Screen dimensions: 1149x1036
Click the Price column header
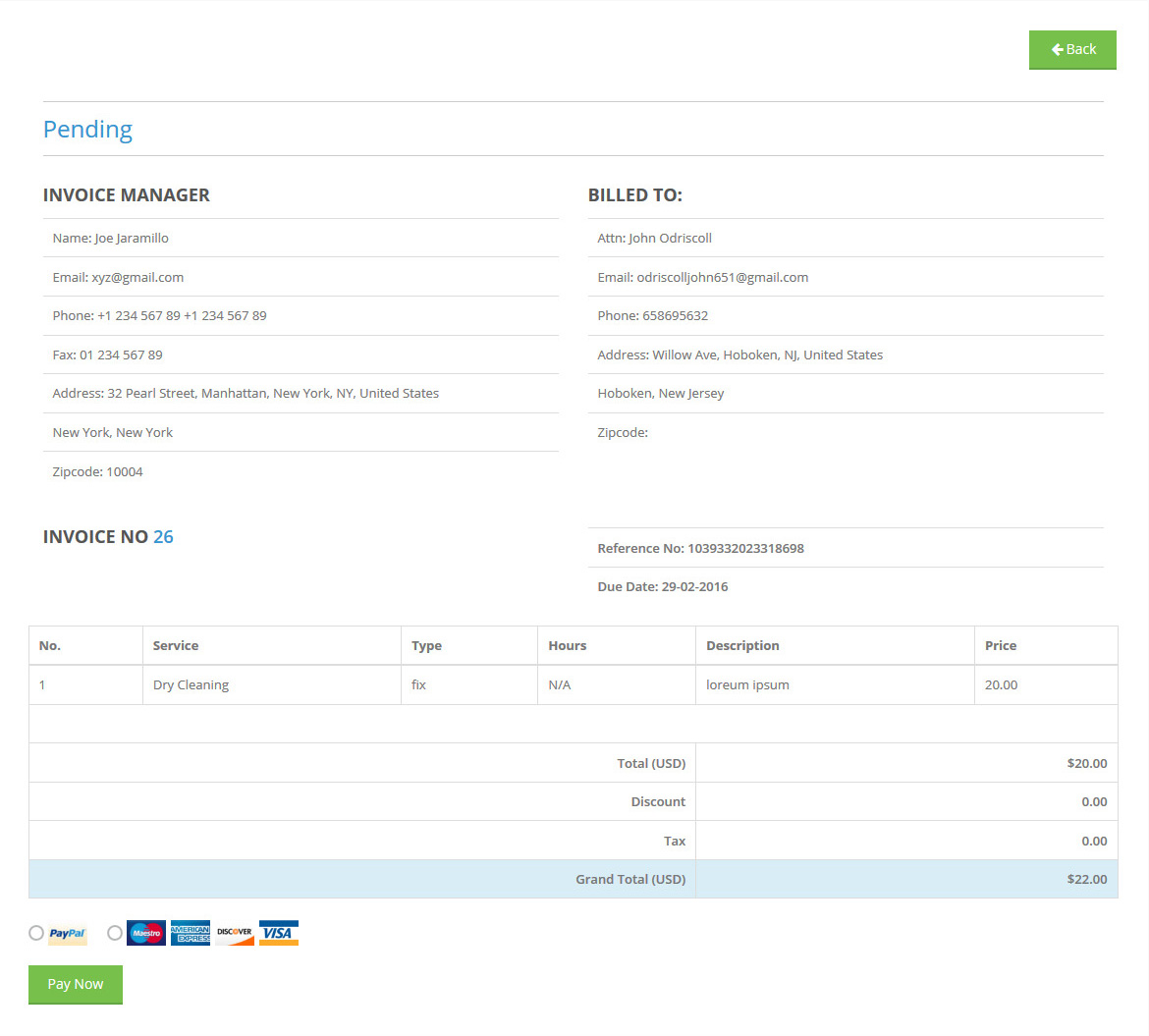click(1001, 646)
